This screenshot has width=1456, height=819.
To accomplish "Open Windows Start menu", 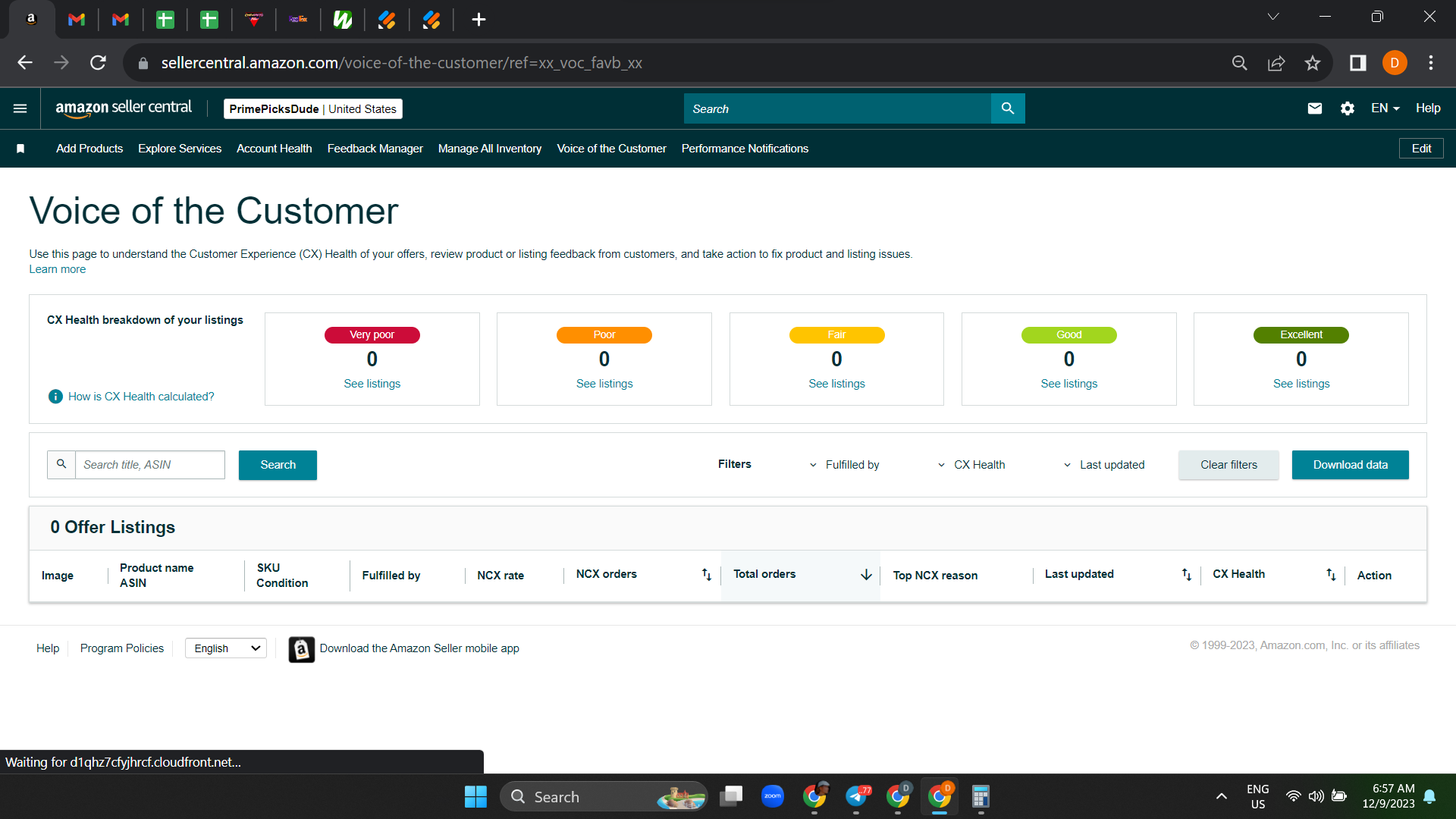I will (475, 796).
